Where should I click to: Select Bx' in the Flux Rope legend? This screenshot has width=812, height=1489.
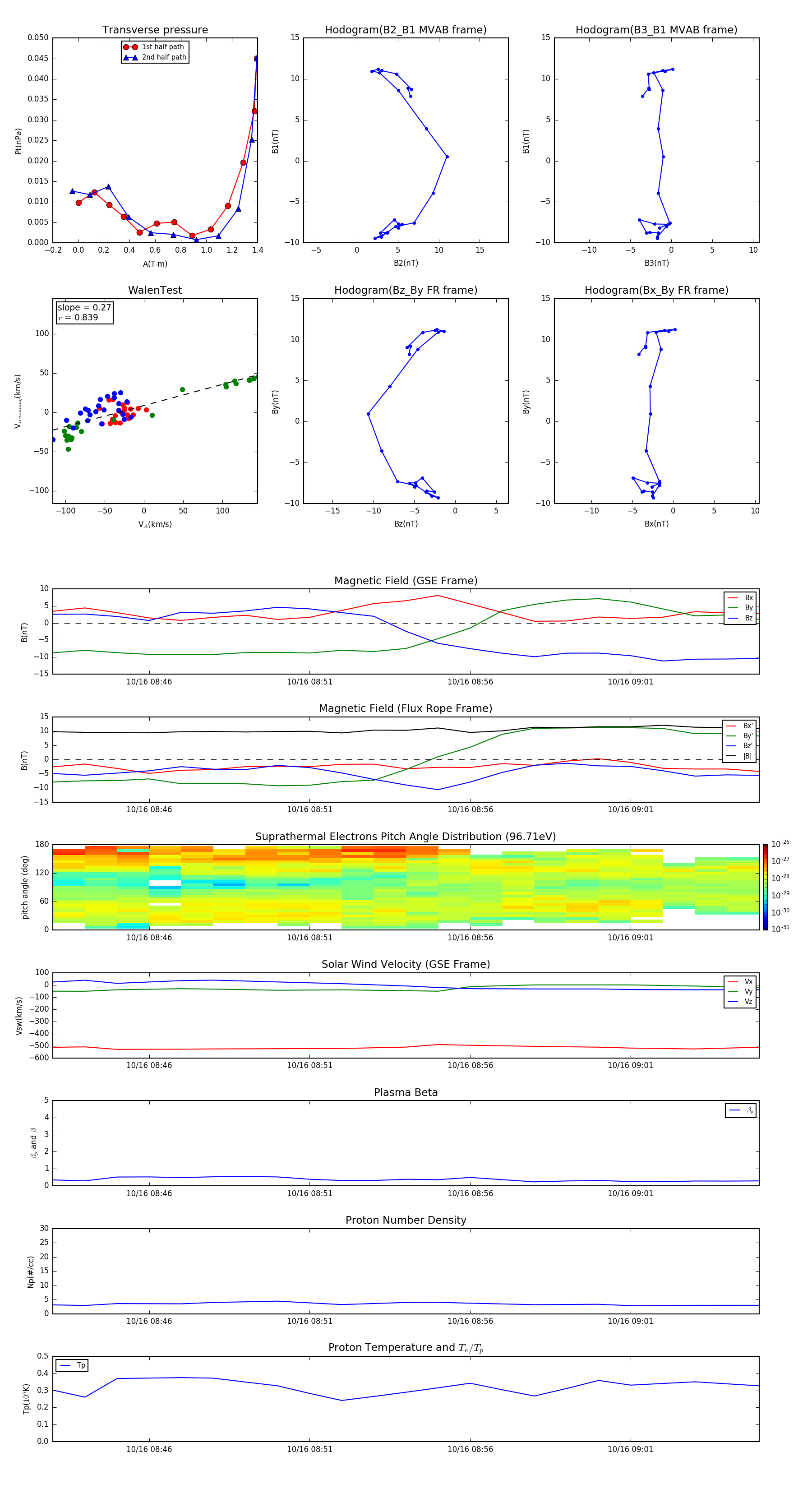tap(740, 726)
